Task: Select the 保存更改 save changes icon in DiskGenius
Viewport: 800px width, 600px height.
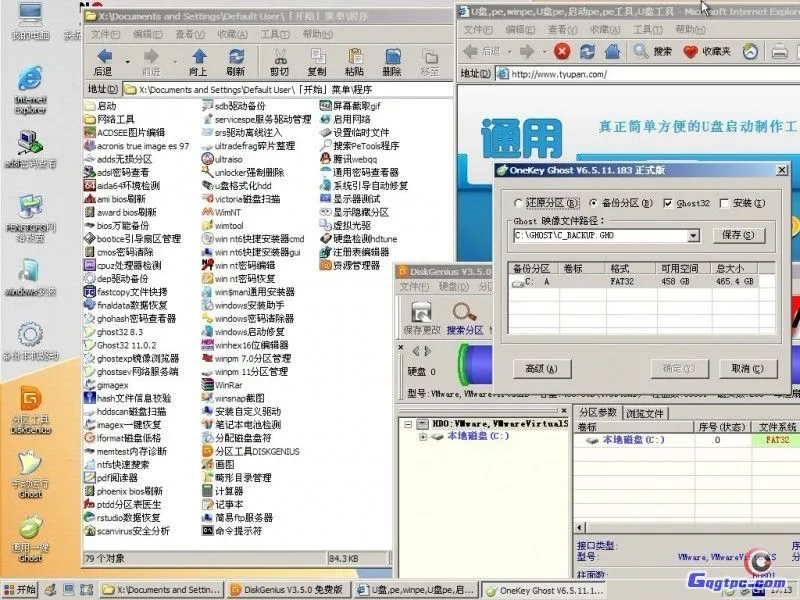Action: 421,310
